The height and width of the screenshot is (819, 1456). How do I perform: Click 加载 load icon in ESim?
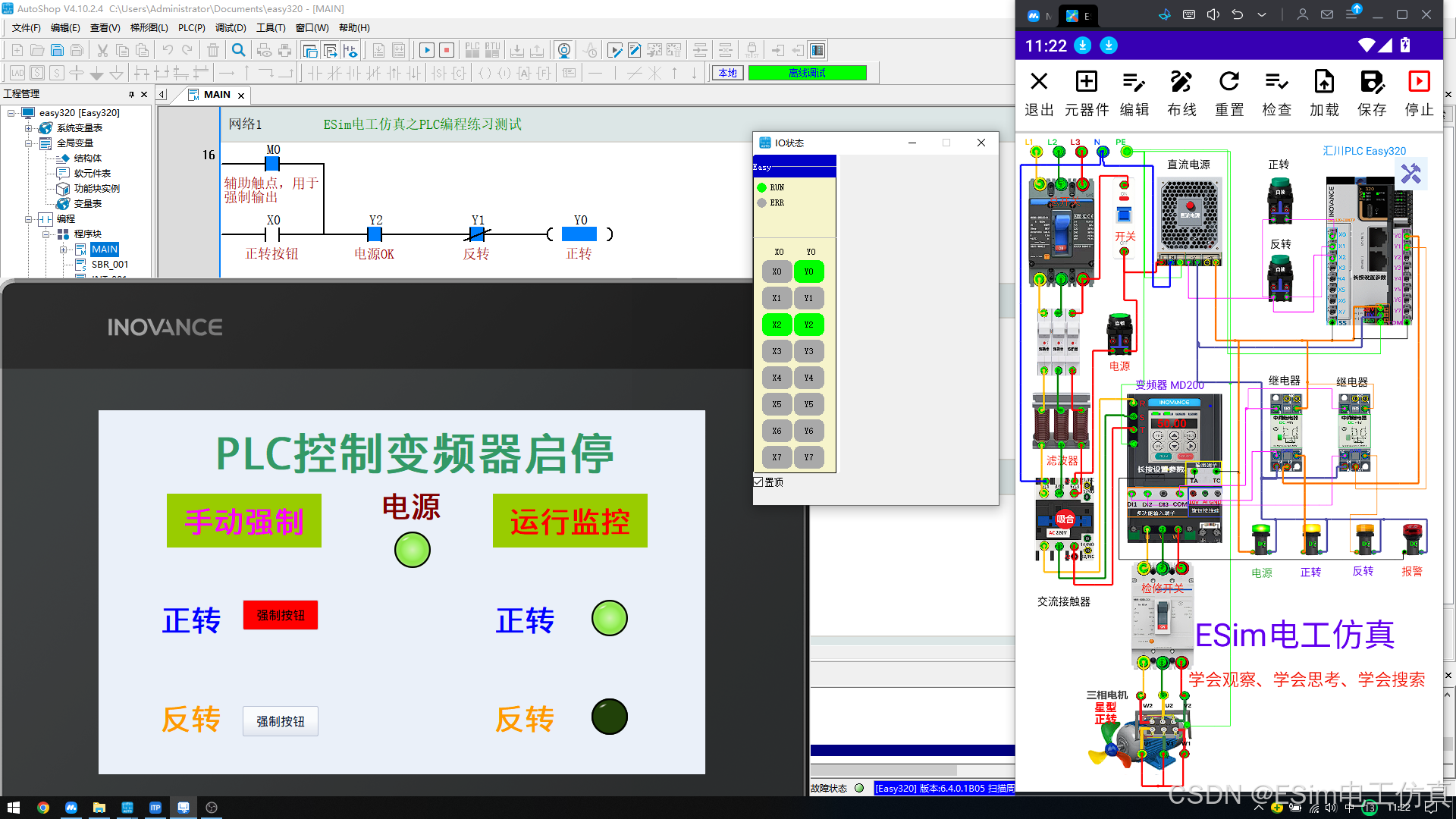pos(1324,93)
